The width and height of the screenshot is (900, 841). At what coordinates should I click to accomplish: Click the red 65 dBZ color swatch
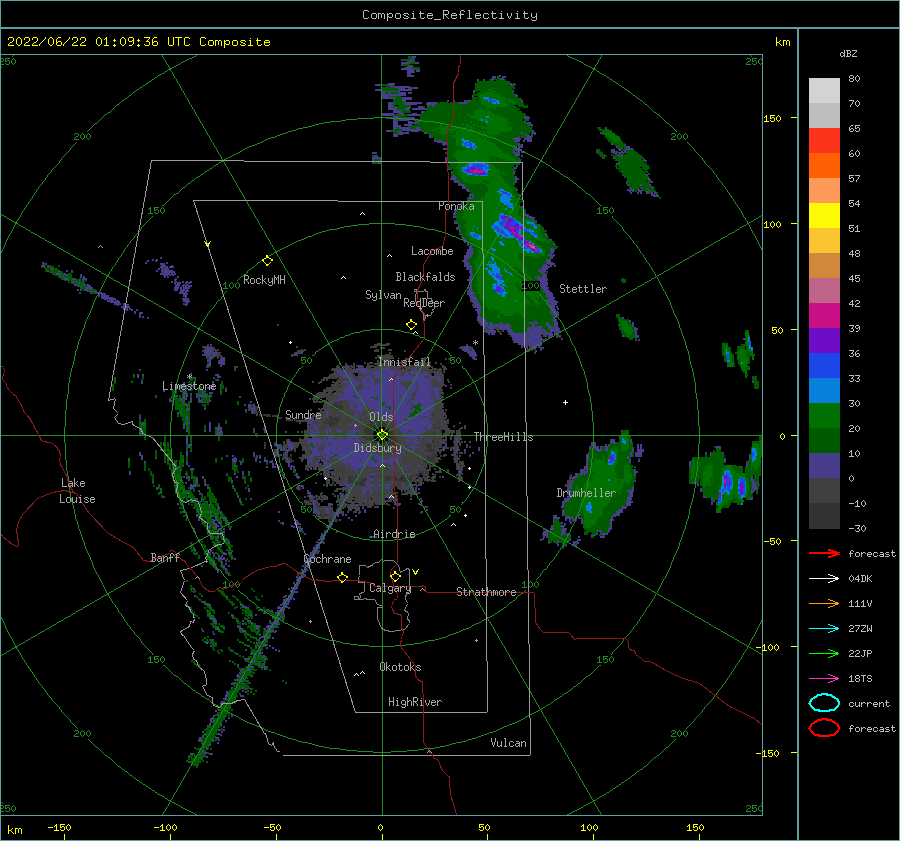[x=824, y=140]
